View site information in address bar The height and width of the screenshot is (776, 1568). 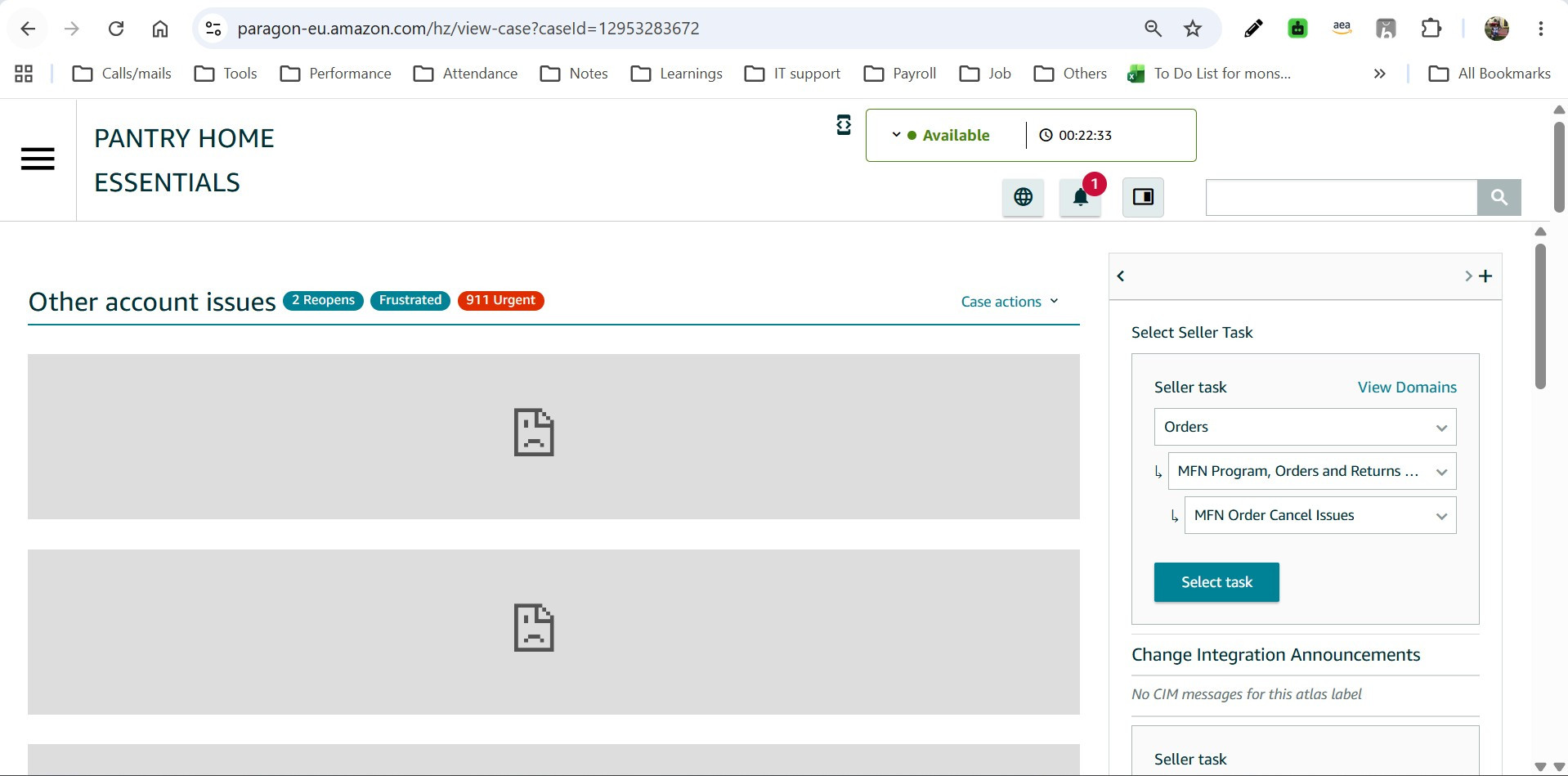pos(213,29)
